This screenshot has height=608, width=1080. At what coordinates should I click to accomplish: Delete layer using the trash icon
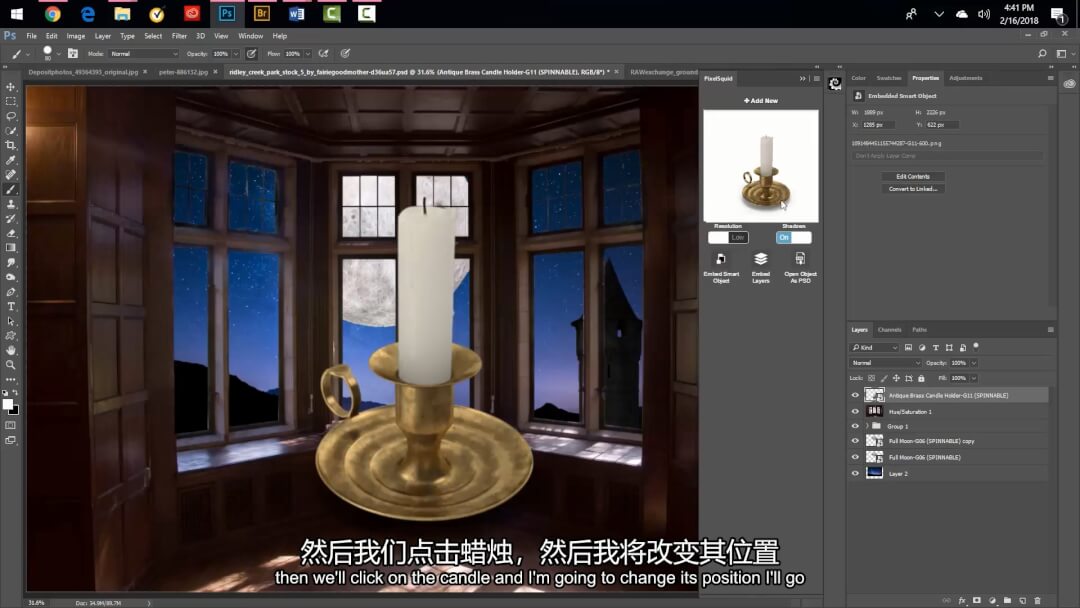click(x=1037, y=601)
